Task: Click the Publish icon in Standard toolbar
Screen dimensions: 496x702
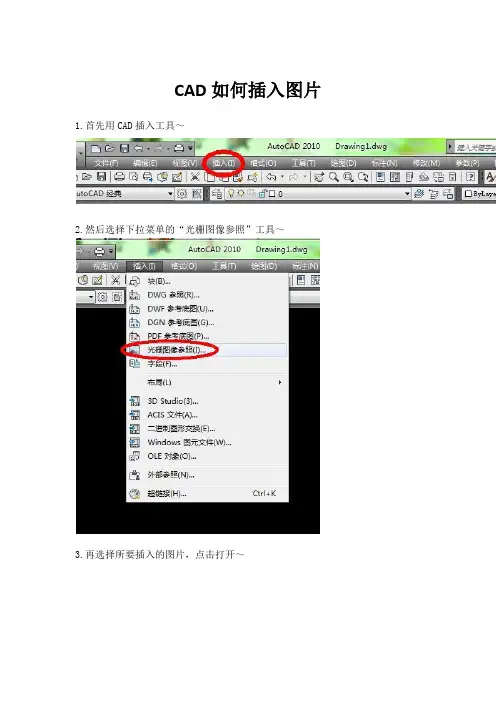Action: pyautogui.click(x=148, y=177)
